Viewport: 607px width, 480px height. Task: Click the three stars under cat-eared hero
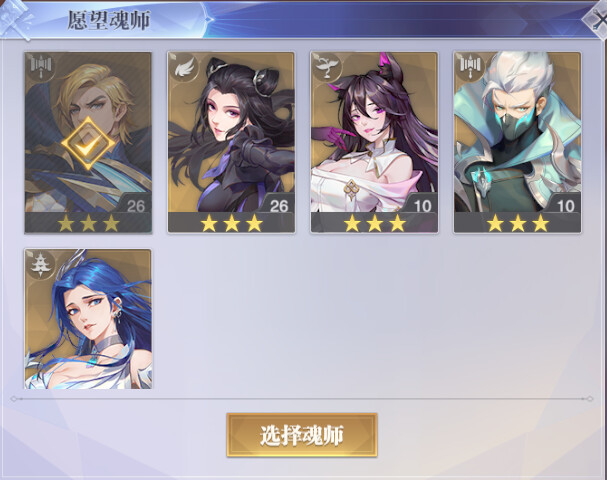[x=375, y=223]
